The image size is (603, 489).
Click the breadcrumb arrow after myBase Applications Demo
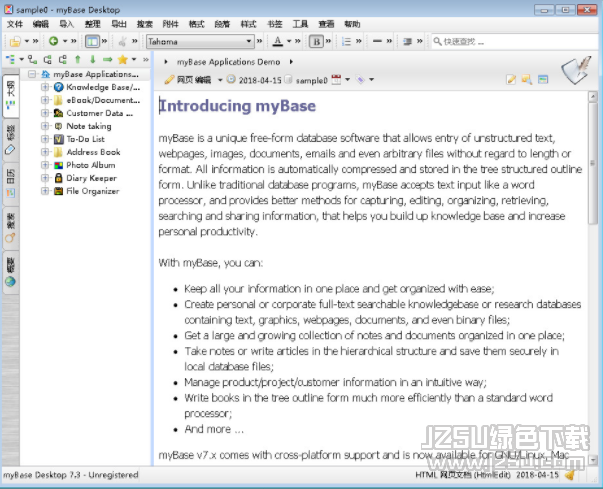pyautogui.click(x=291, y=62)
